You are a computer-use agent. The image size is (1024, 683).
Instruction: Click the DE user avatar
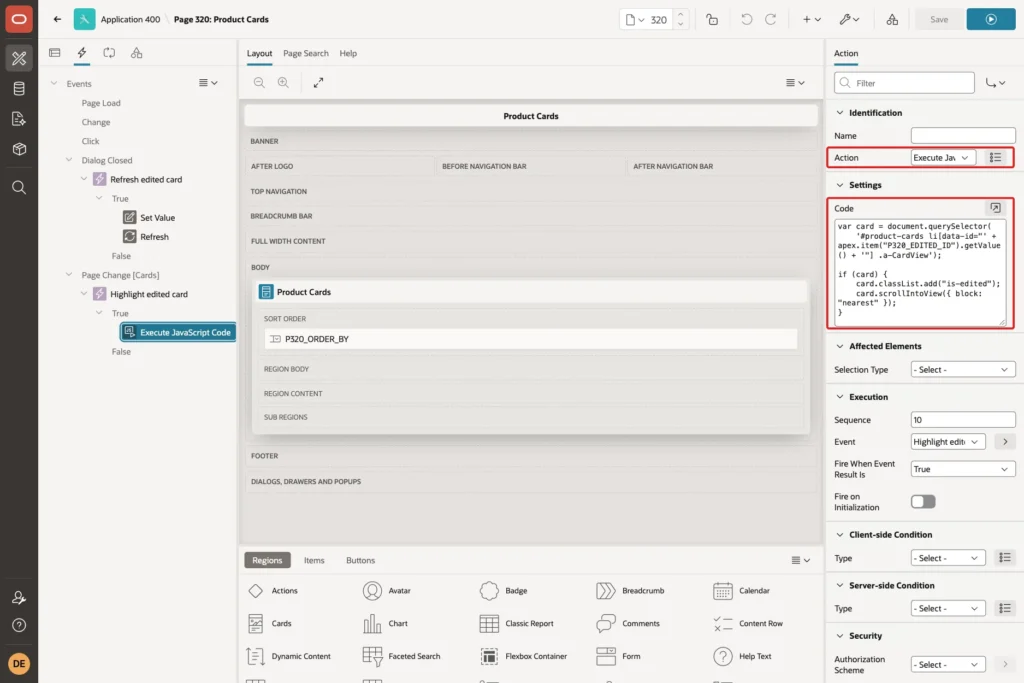tap(19, 663)
